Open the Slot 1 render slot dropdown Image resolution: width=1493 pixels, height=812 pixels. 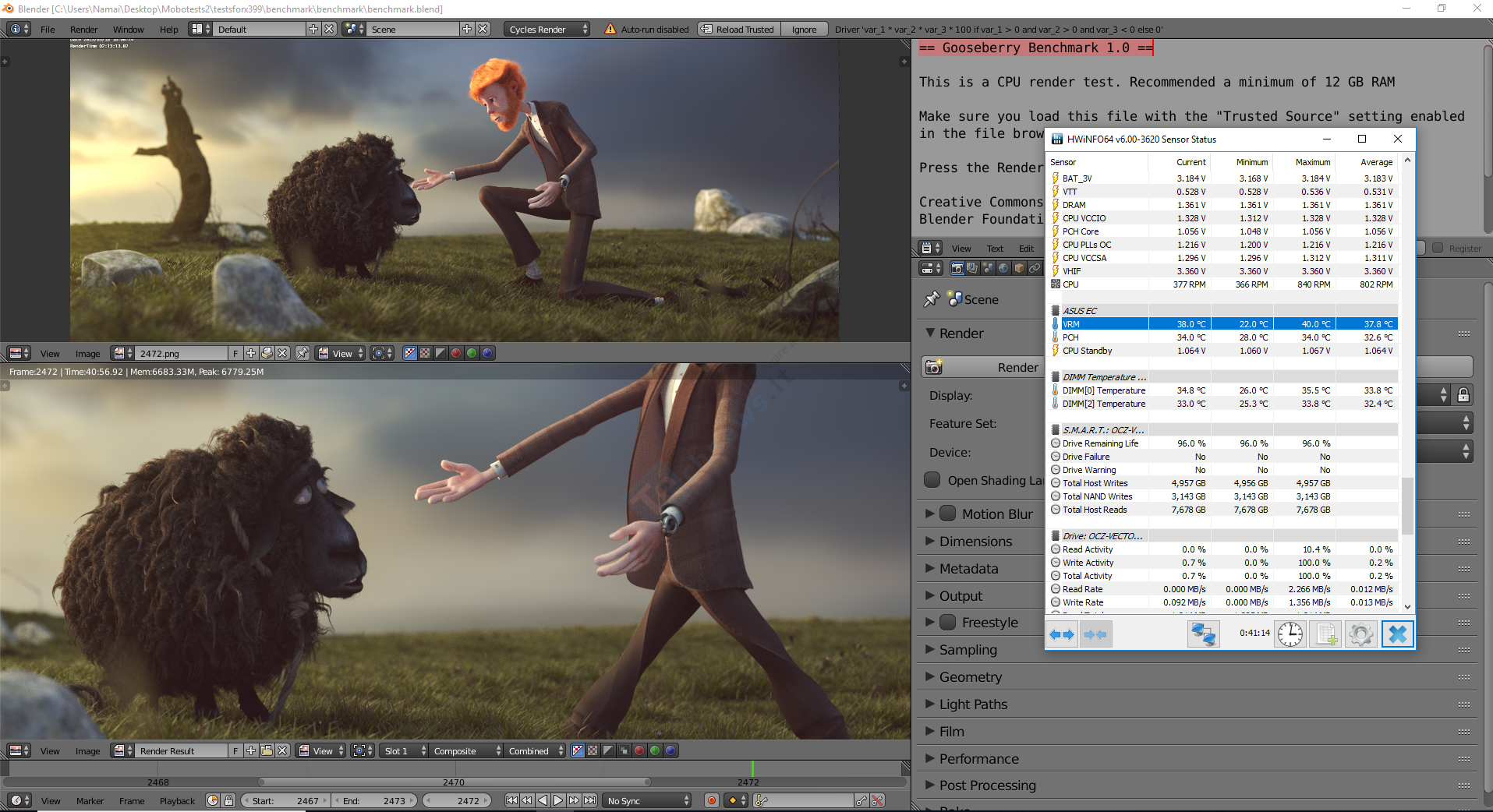point(405,750)
